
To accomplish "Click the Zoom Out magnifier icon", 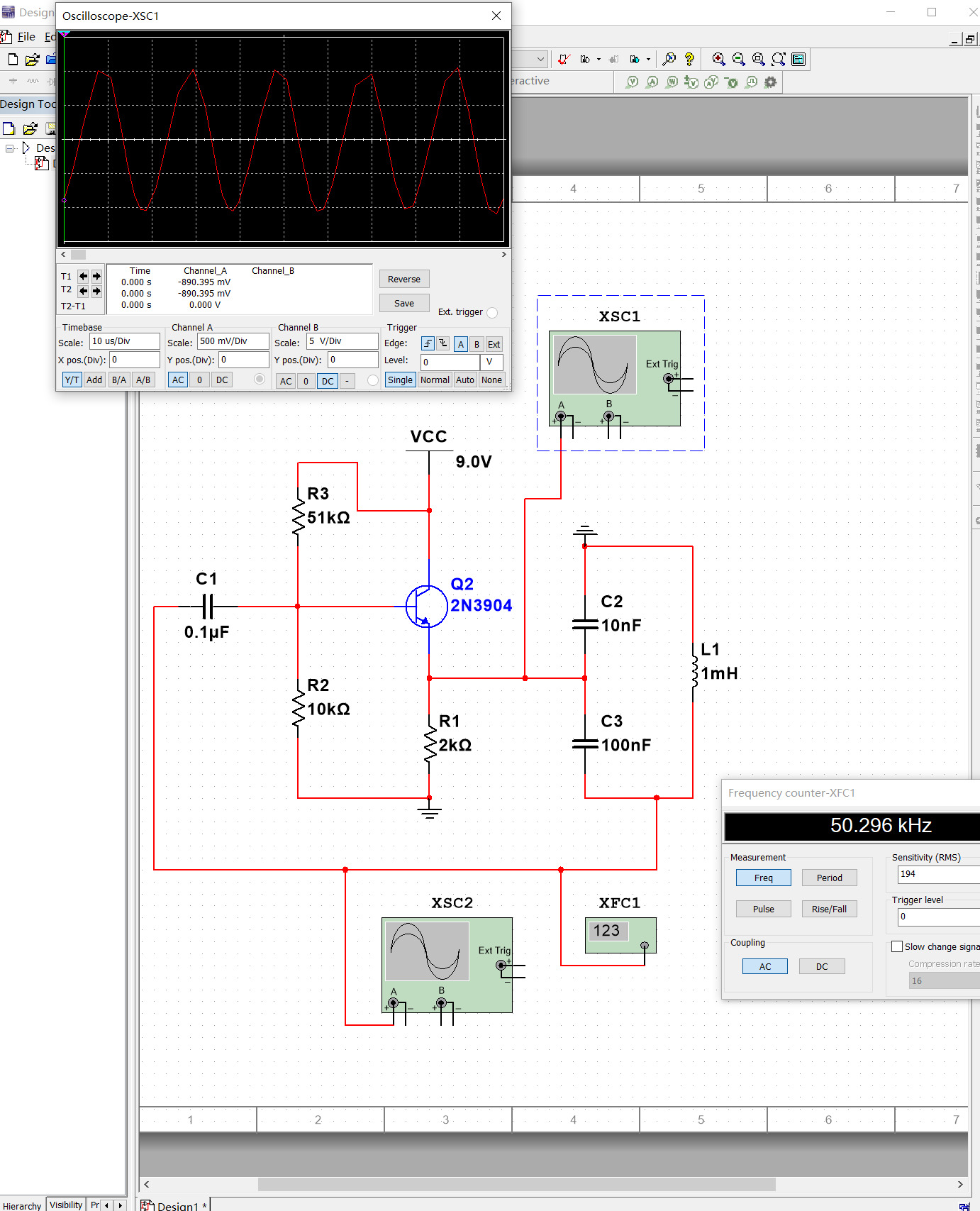I will pyautogui.click(x=738, y=60).
